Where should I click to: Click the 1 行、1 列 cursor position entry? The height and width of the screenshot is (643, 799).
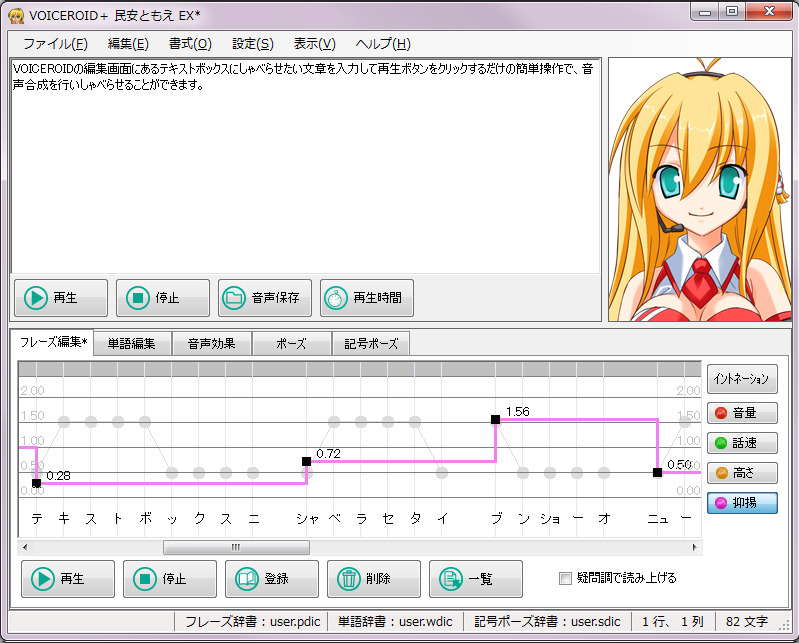(x=673, y=622)
